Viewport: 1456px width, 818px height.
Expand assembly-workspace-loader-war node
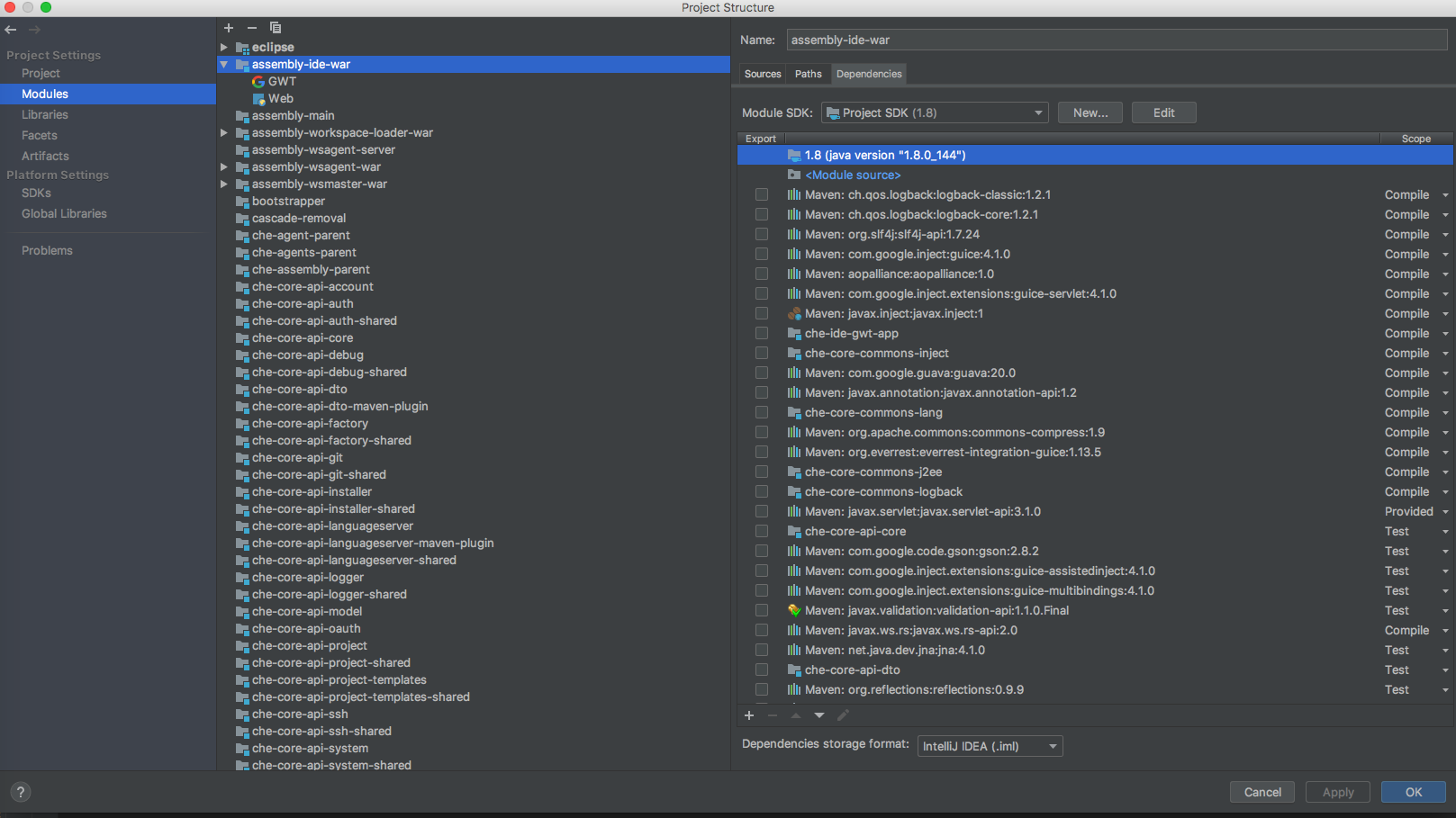pos(224,133)
